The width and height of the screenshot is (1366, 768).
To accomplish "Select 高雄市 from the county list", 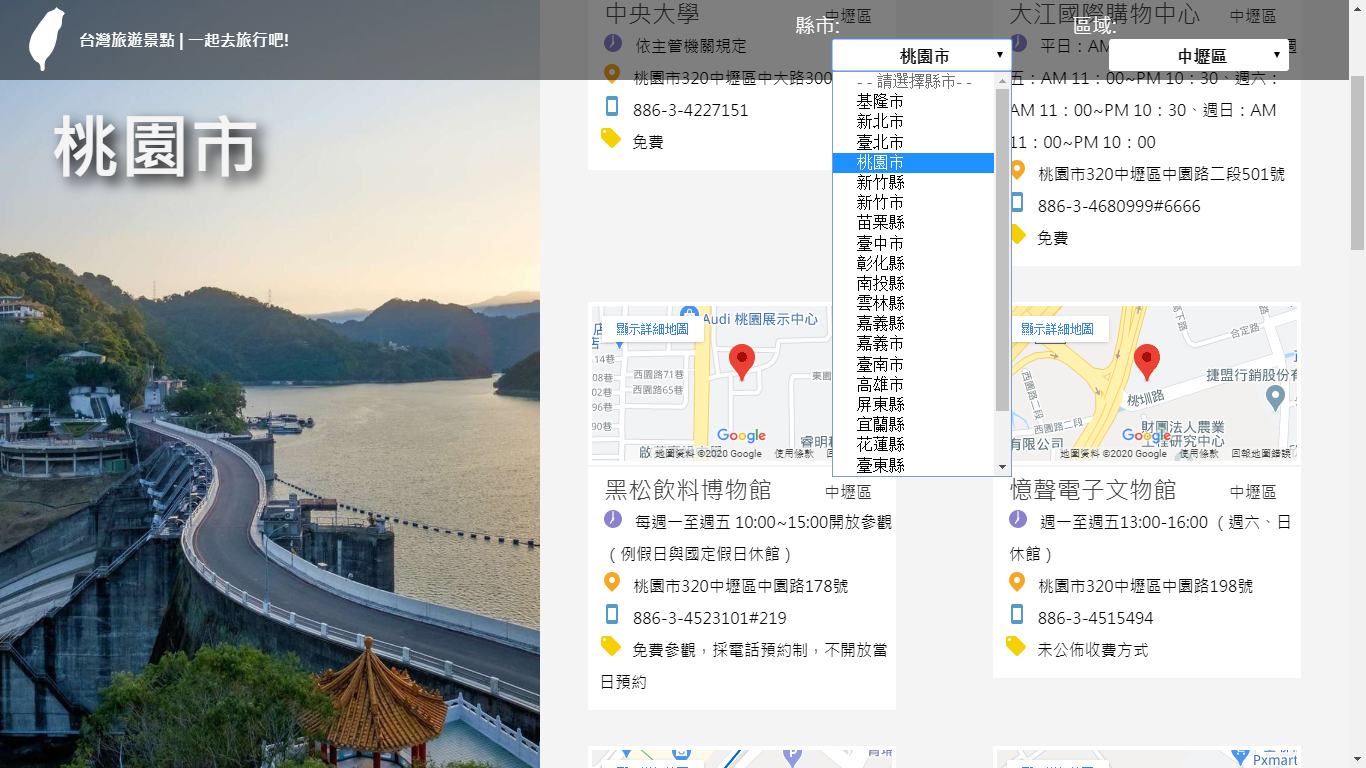I will click(x=880, y=384).
